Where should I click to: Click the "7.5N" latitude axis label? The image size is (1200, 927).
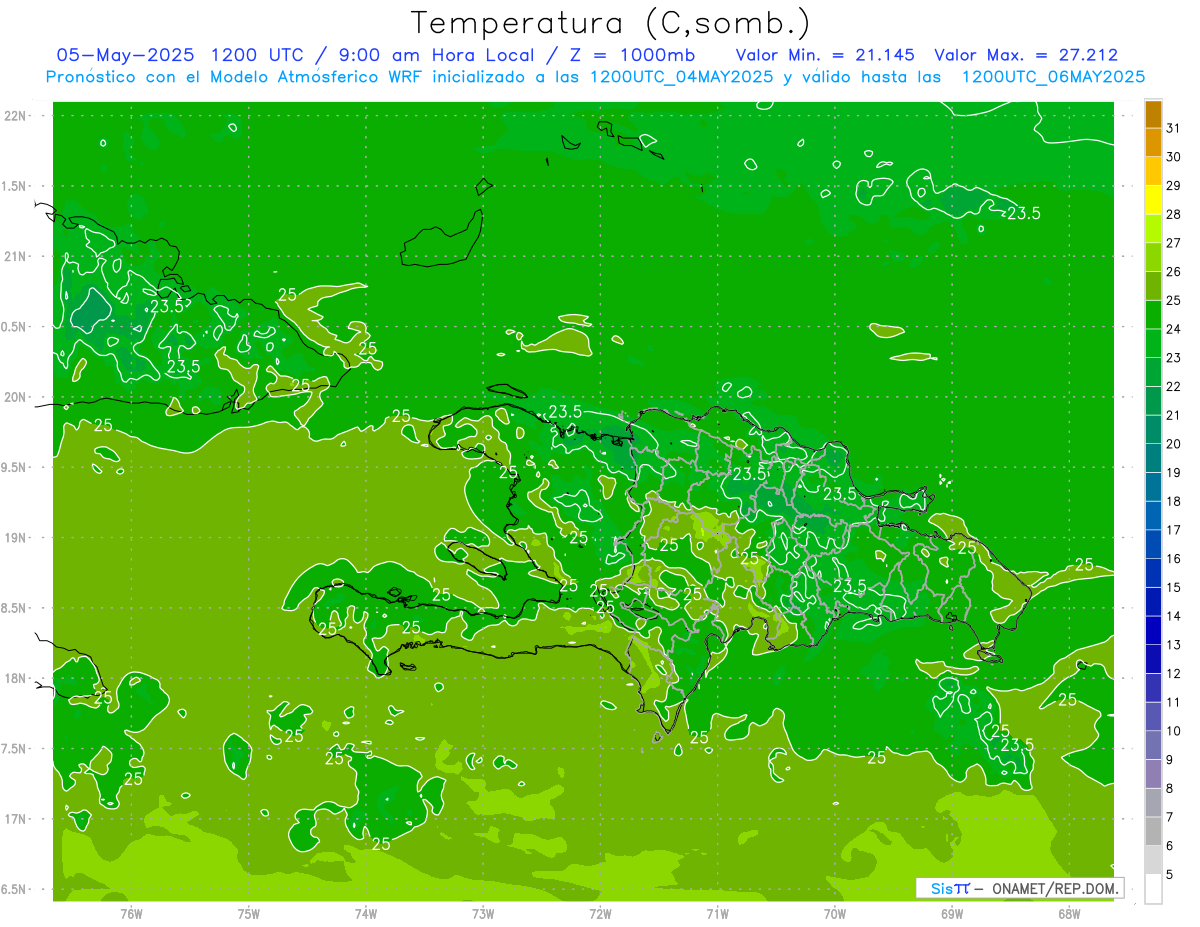click(x=14, y=749)
